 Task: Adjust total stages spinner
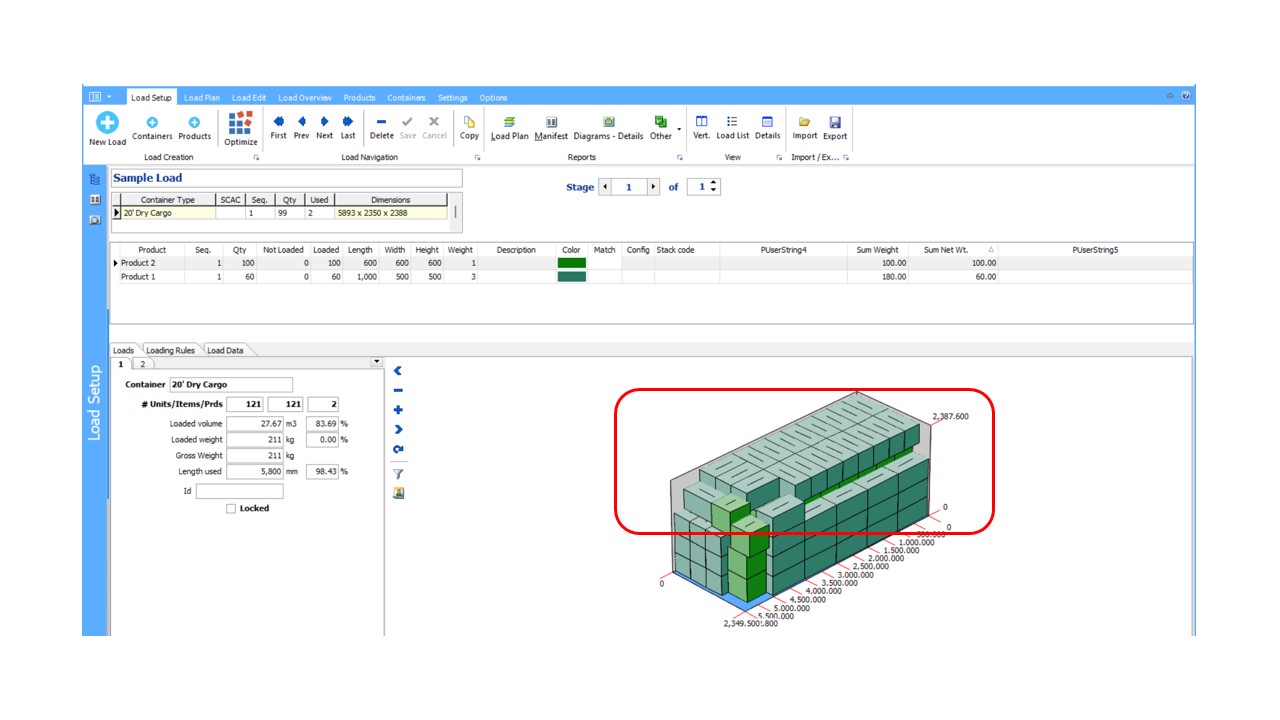[714, 187]
